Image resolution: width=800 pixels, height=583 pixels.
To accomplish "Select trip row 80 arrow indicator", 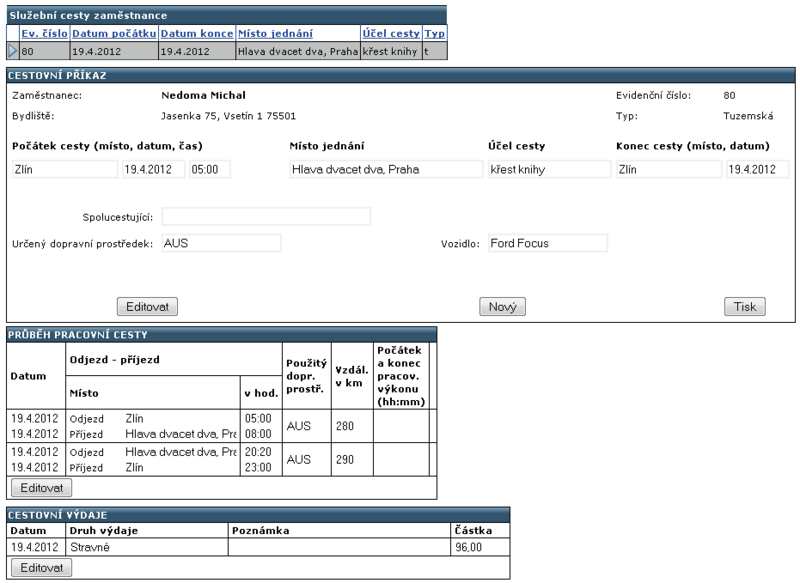I will [13, 51].
